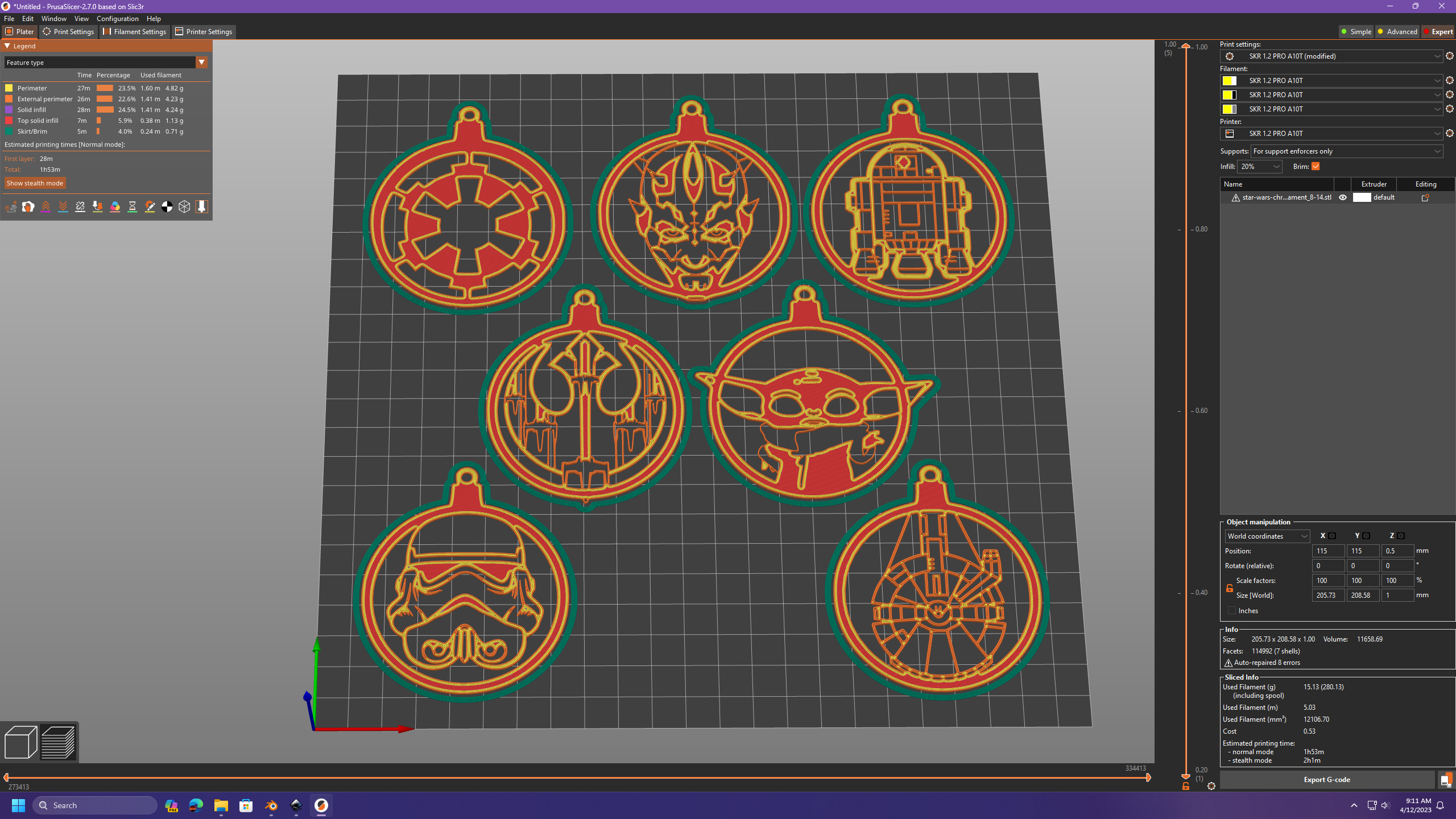The image size is (1456, 819).
Task: Toggle Inches checkbox in object manipulation
Action: tap(1232, 610)
